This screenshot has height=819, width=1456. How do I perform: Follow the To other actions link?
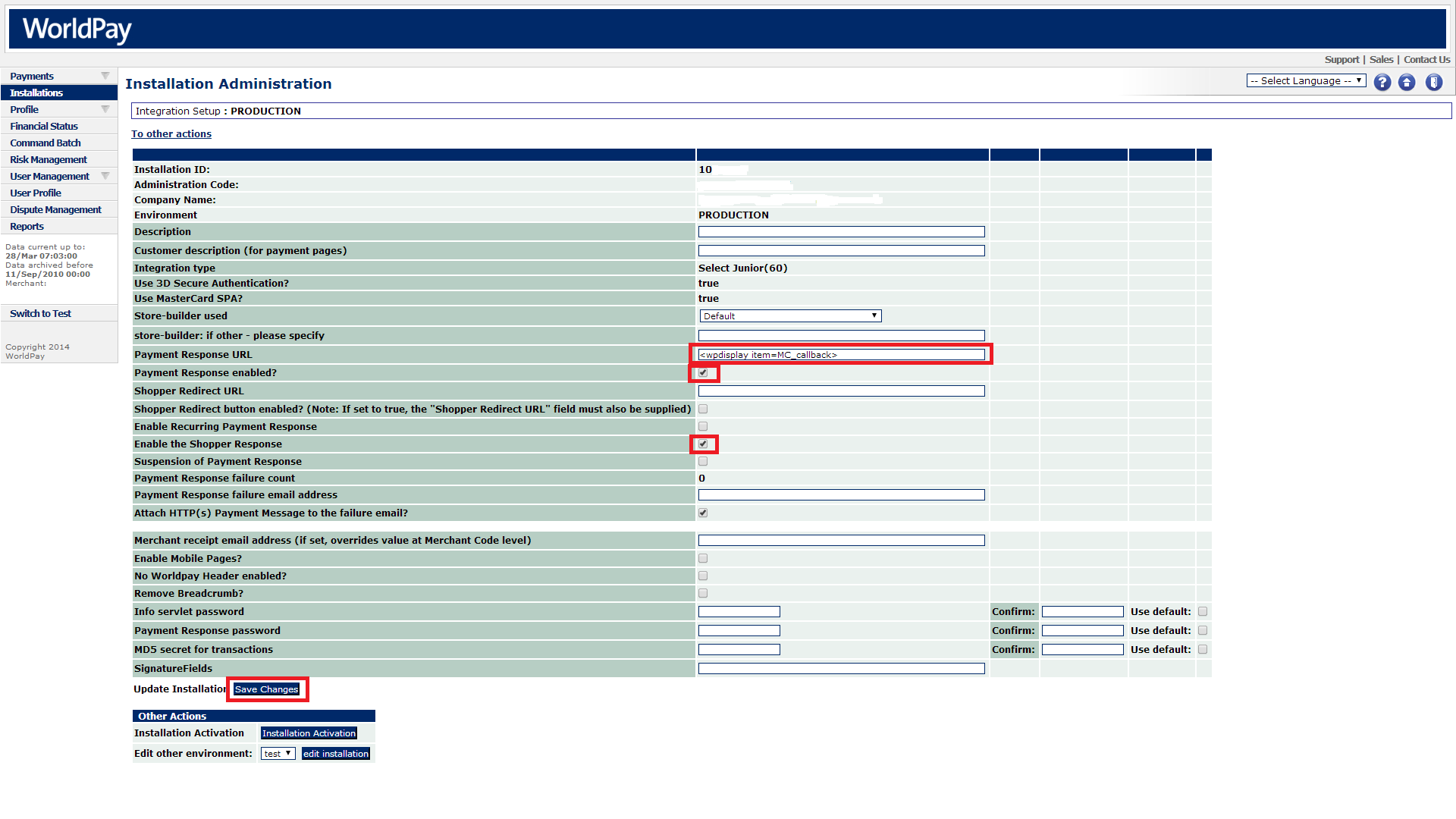[171, 134]
